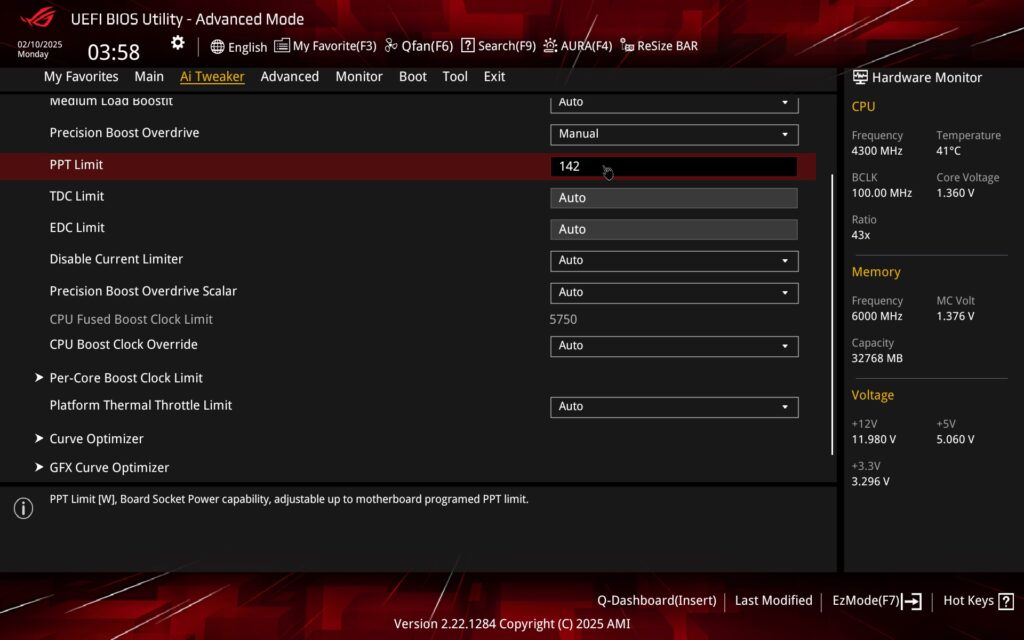Open Search(F9) question mark icon

coord(467,46)
